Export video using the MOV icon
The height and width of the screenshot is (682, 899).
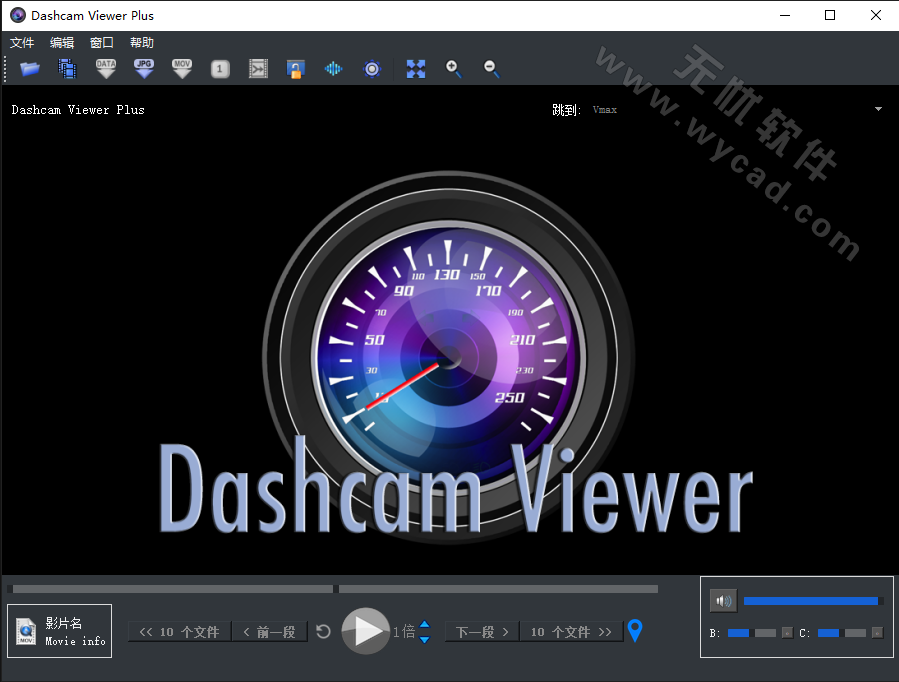tap(181, 69)
